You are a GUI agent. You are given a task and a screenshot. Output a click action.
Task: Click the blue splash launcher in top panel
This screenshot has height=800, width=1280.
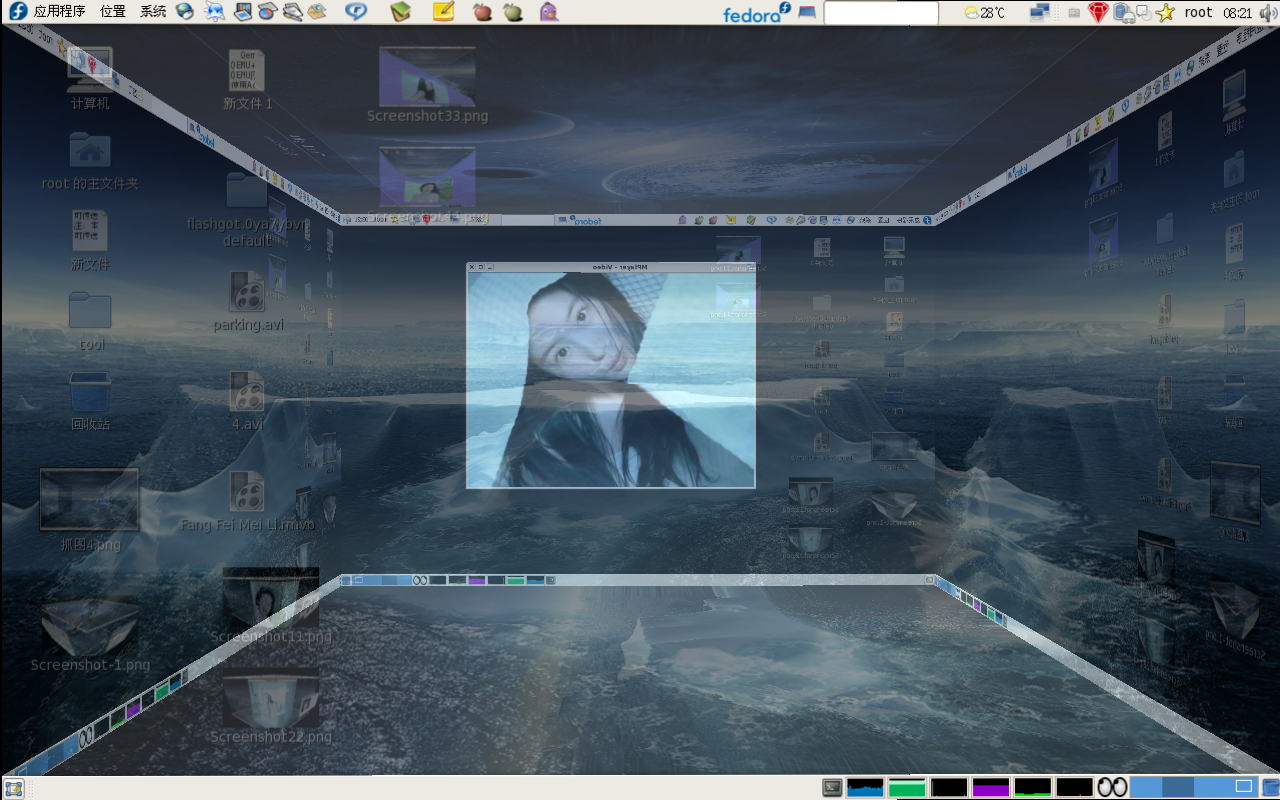(214, 12)
